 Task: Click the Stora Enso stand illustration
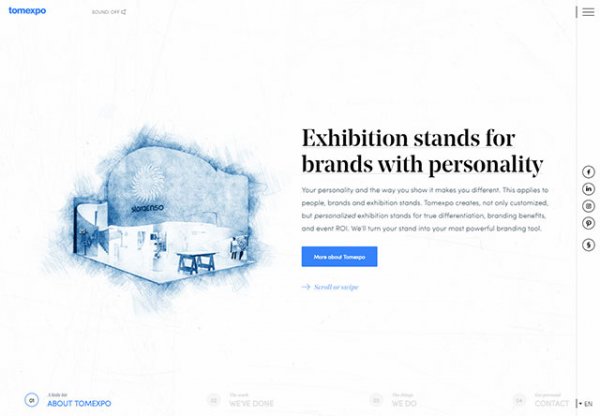tap(161, 216)
